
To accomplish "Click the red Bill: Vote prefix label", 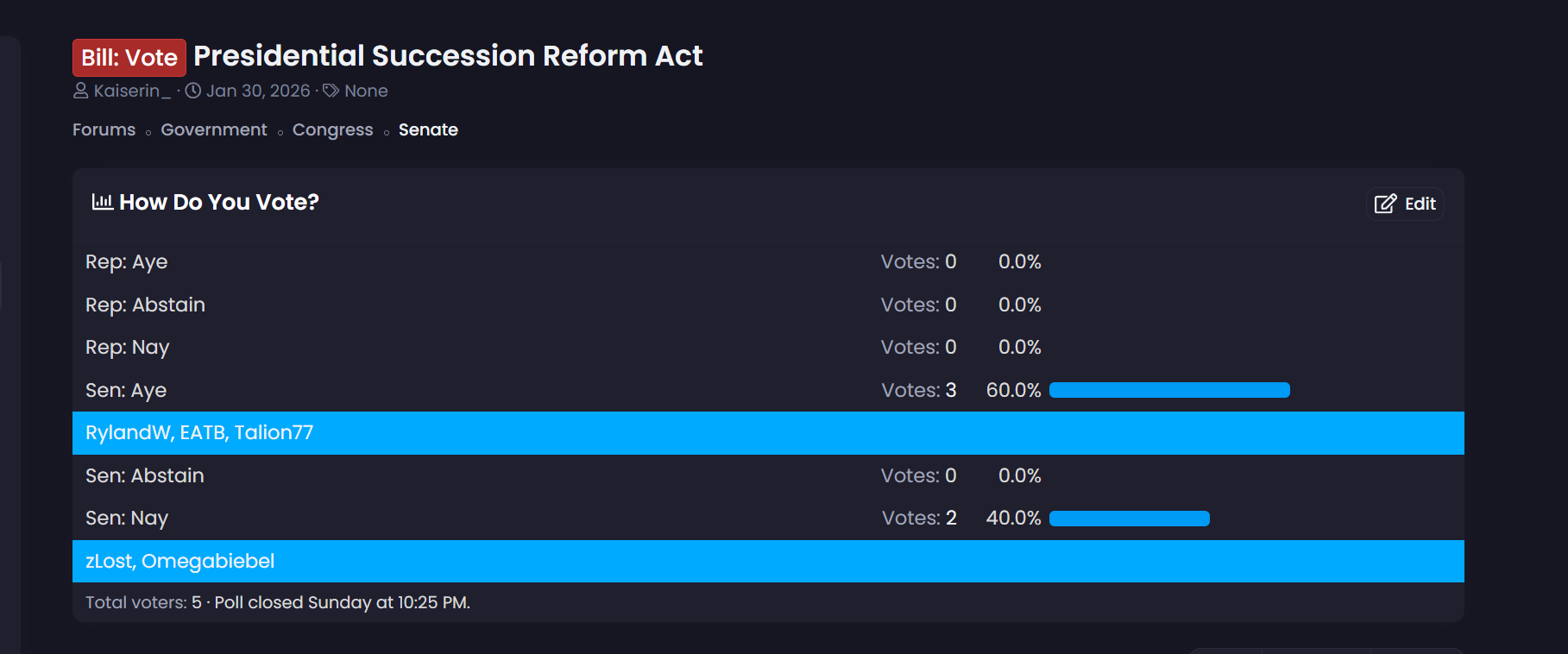I will [x=129, y=58].
